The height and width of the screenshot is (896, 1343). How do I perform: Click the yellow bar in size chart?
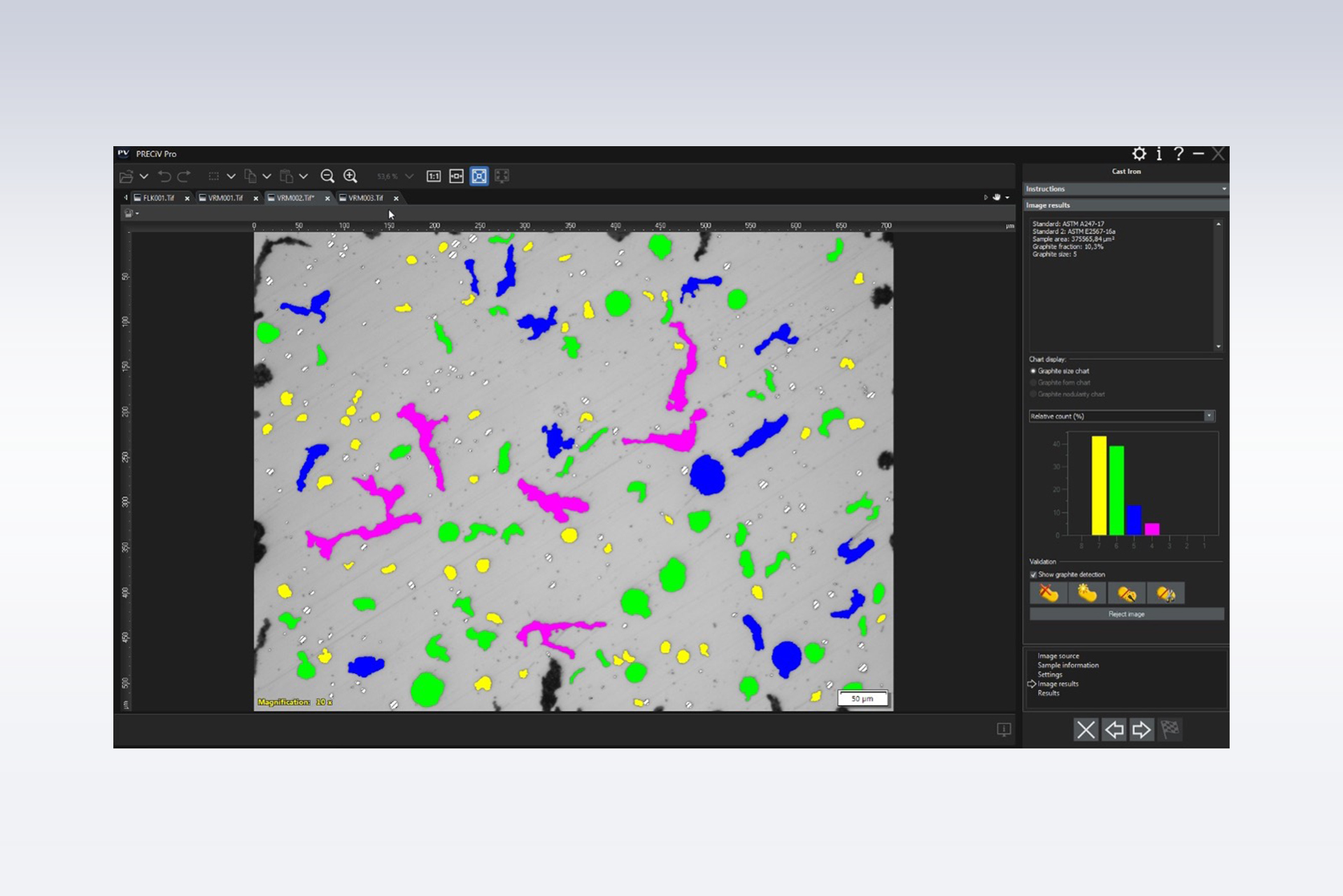[1099, 486]
